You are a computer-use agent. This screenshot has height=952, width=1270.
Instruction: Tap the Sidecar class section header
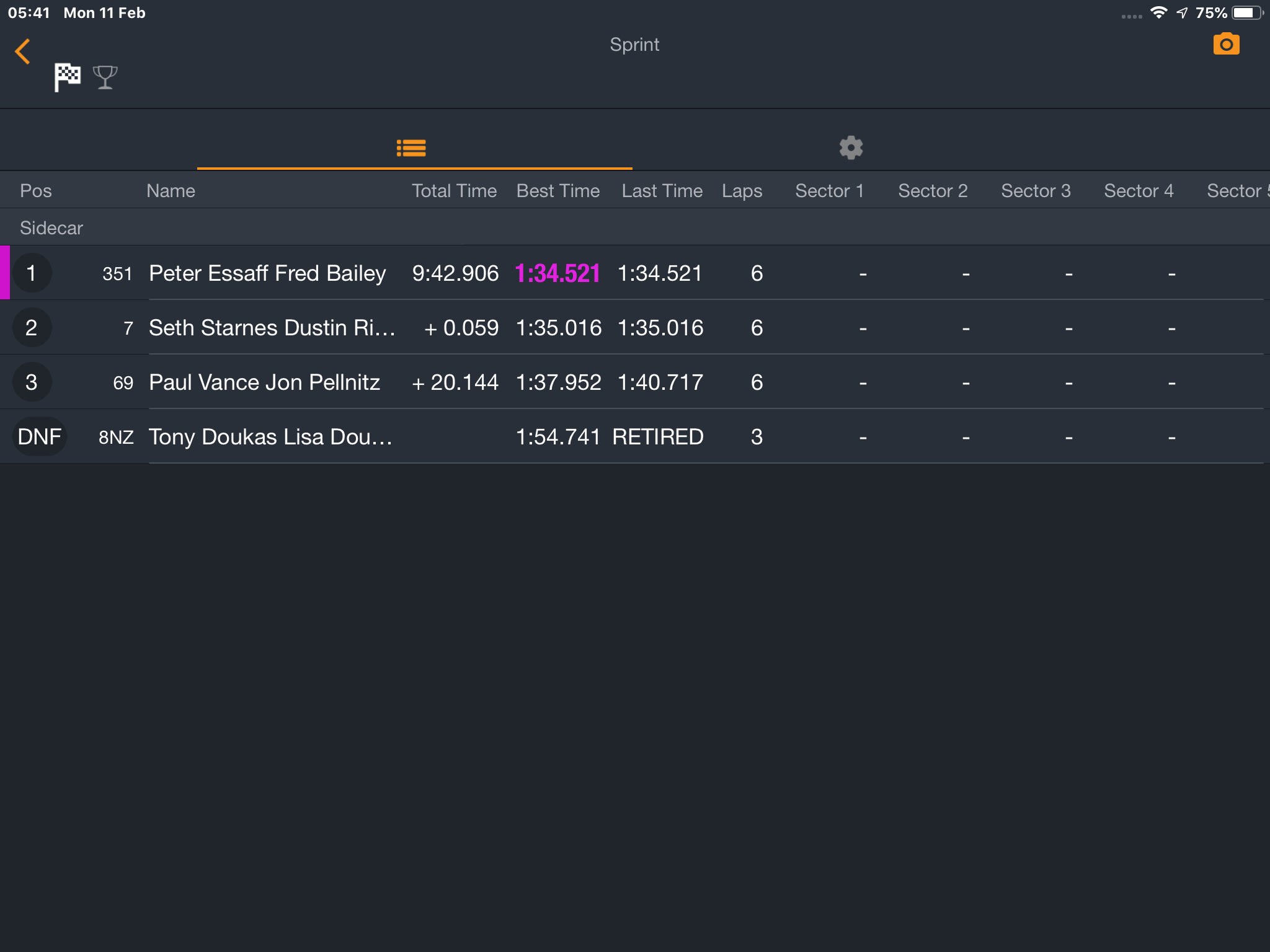(x=635, y=227)
